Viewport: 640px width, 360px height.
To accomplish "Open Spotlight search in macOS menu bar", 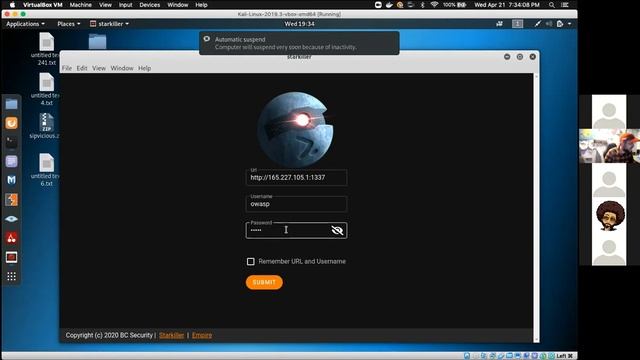I will coord(551,5).
